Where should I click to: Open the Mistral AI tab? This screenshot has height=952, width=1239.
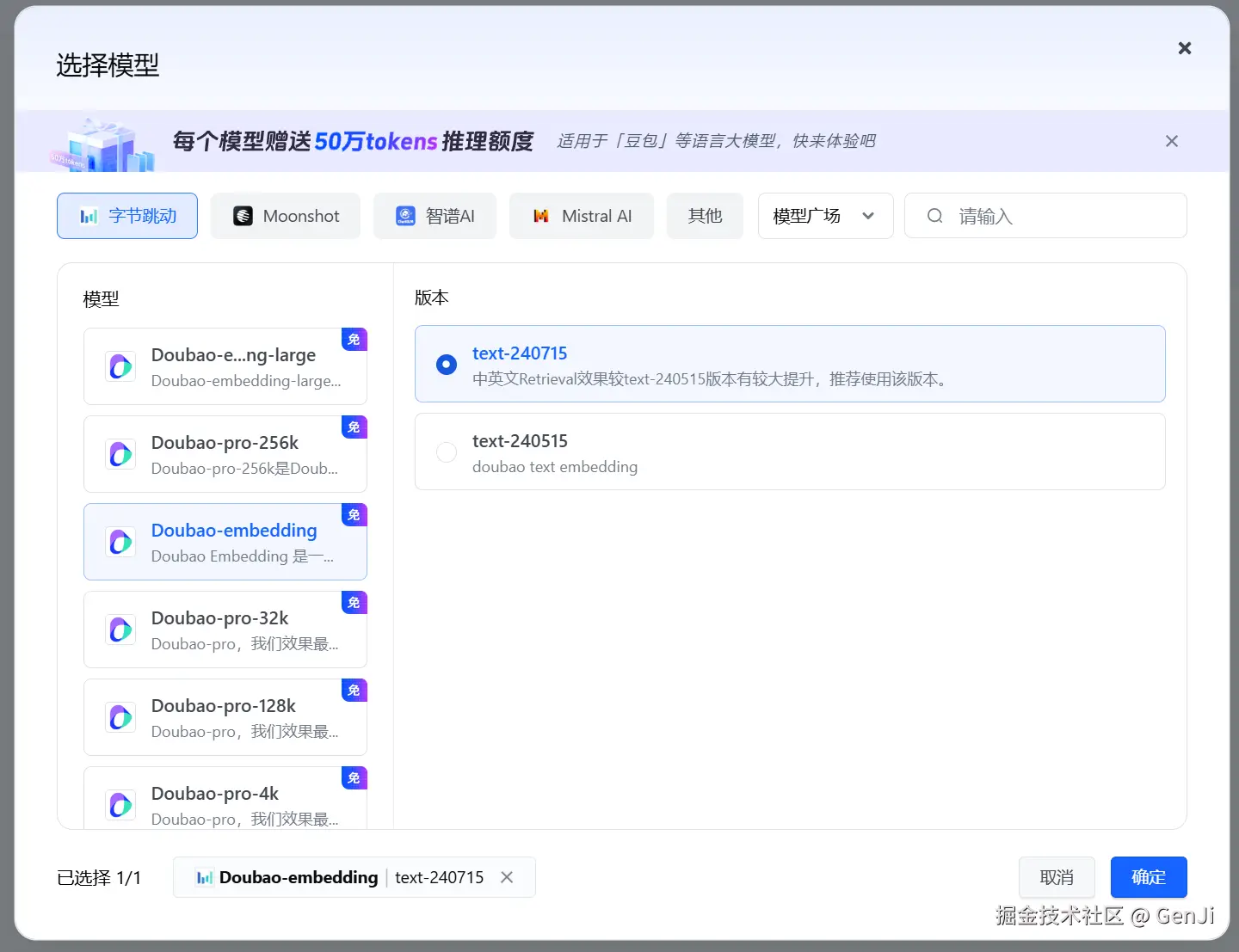582,216
